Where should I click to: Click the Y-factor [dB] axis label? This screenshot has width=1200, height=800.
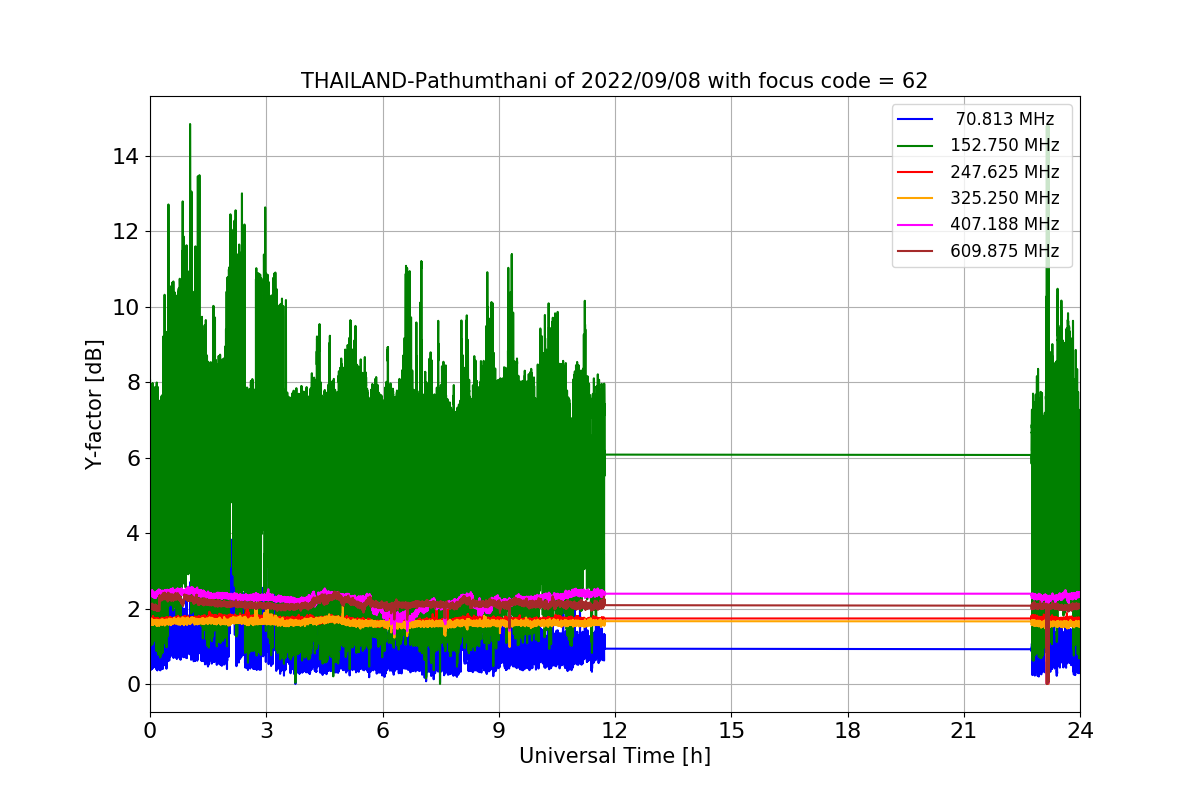[95, 404]
